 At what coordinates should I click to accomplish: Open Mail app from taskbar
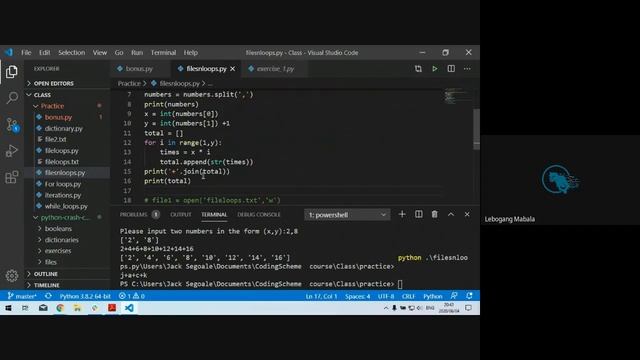pos(43,308)
